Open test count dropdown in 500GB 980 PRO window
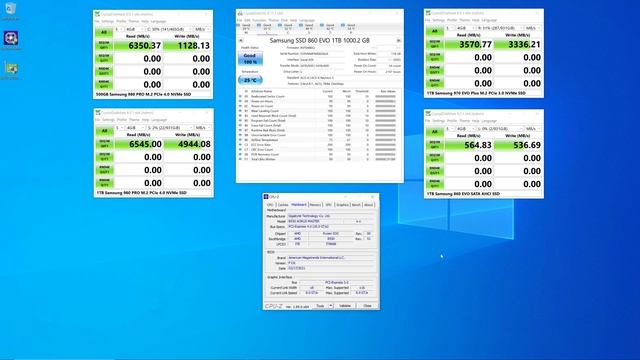 118,29
